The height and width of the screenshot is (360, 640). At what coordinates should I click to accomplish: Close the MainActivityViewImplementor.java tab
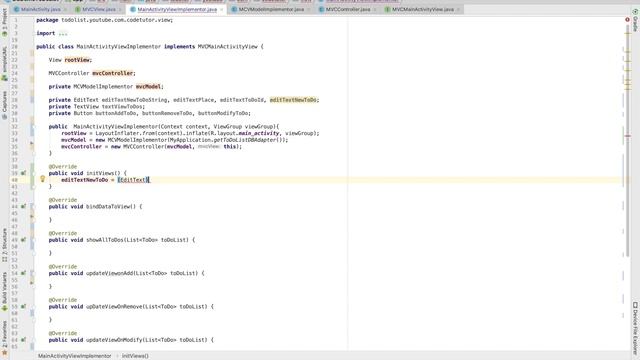click(222, 9)
